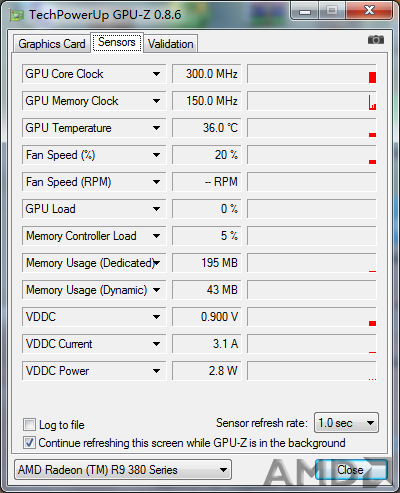
Task: Uncheck Continue refreshing in background option
Action: click(29, 443)
